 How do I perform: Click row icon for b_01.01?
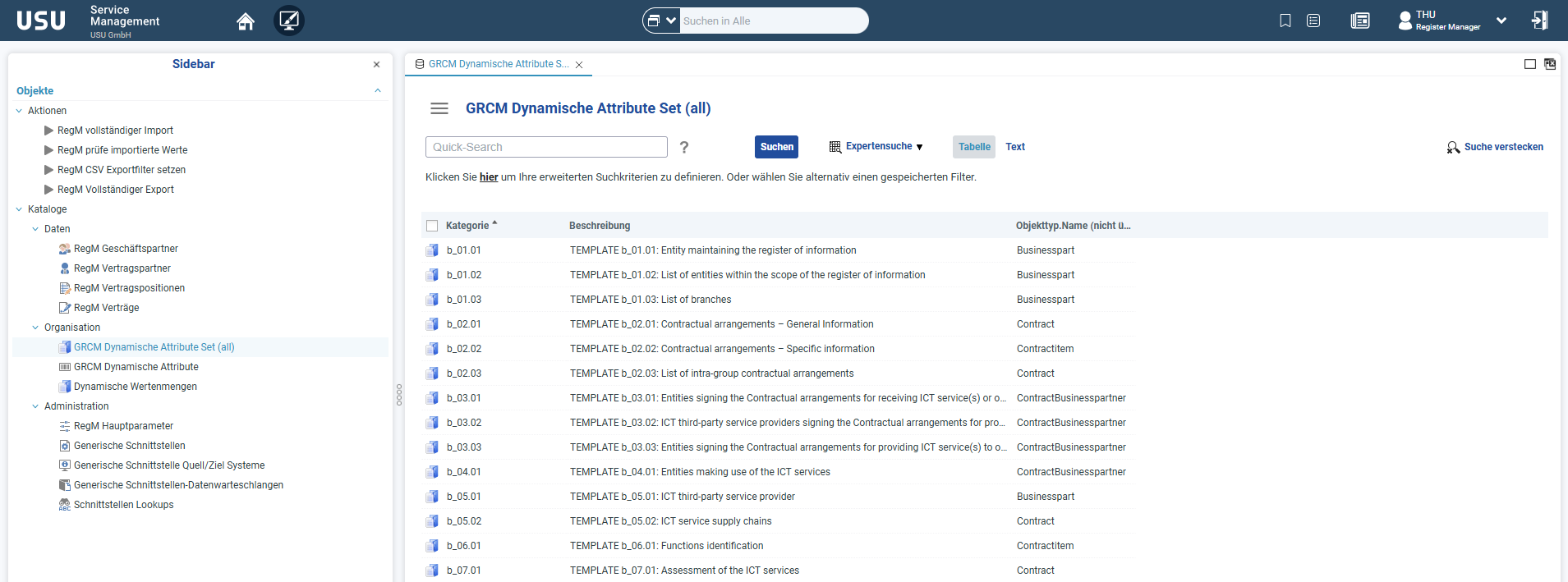pos(432,250)
